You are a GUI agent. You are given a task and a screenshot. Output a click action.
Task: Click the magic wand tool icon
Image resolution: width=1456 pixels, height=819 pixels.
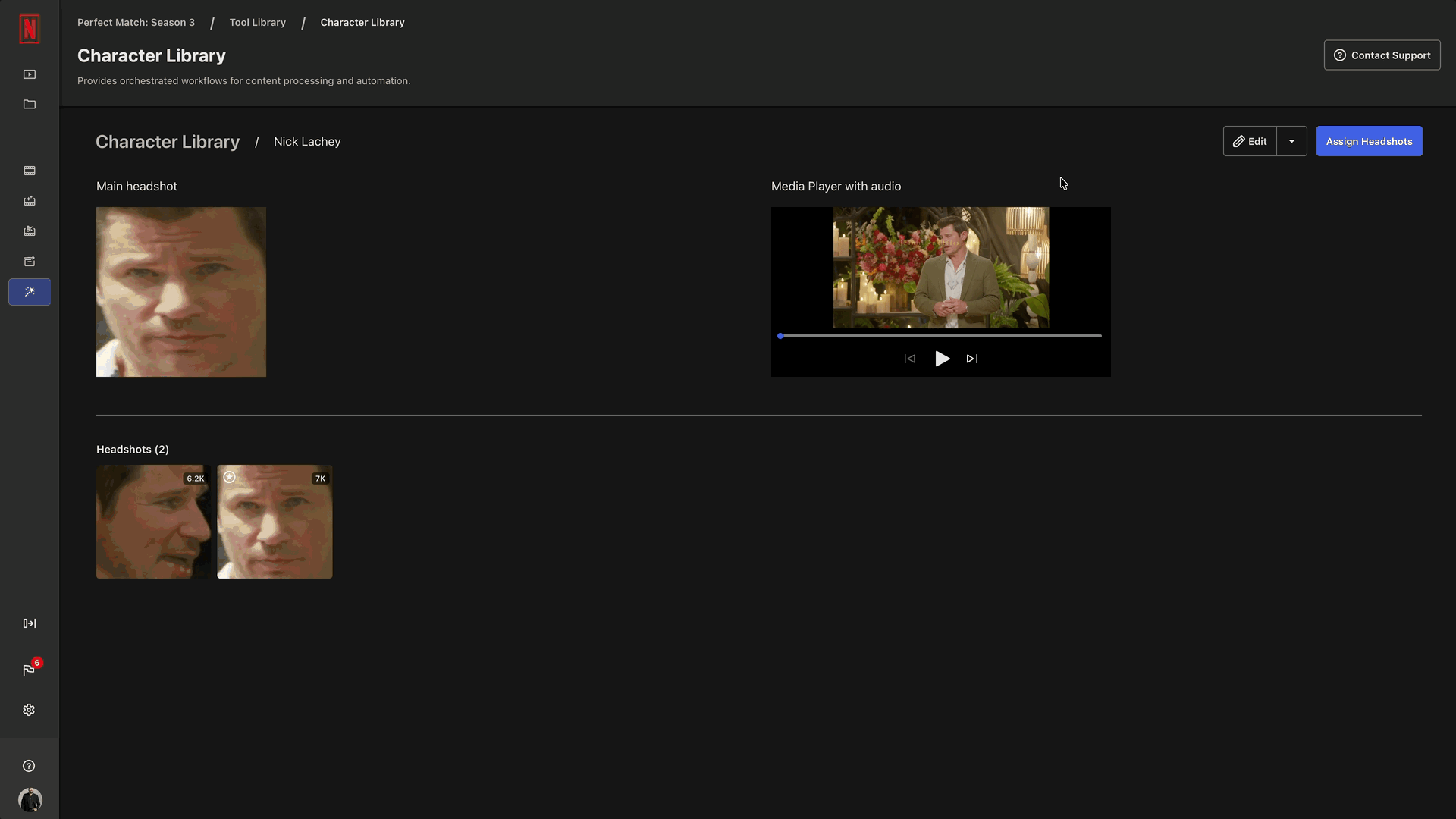pos(29,292)
